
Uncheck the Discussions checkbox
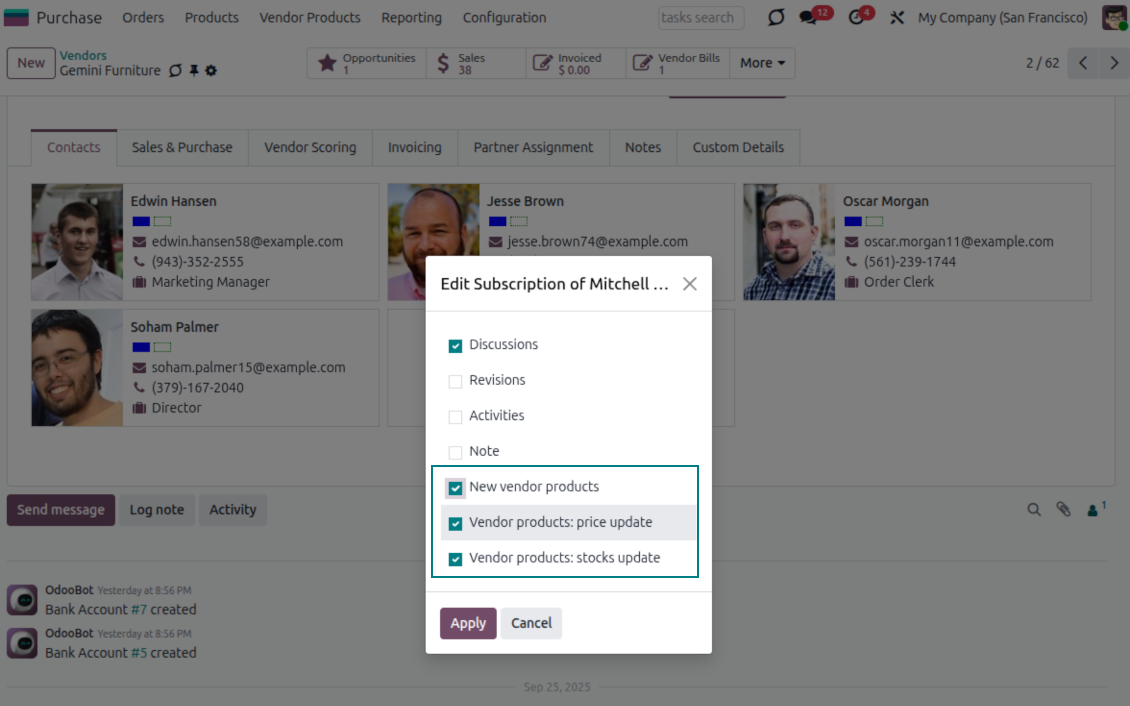coord(455,345)
